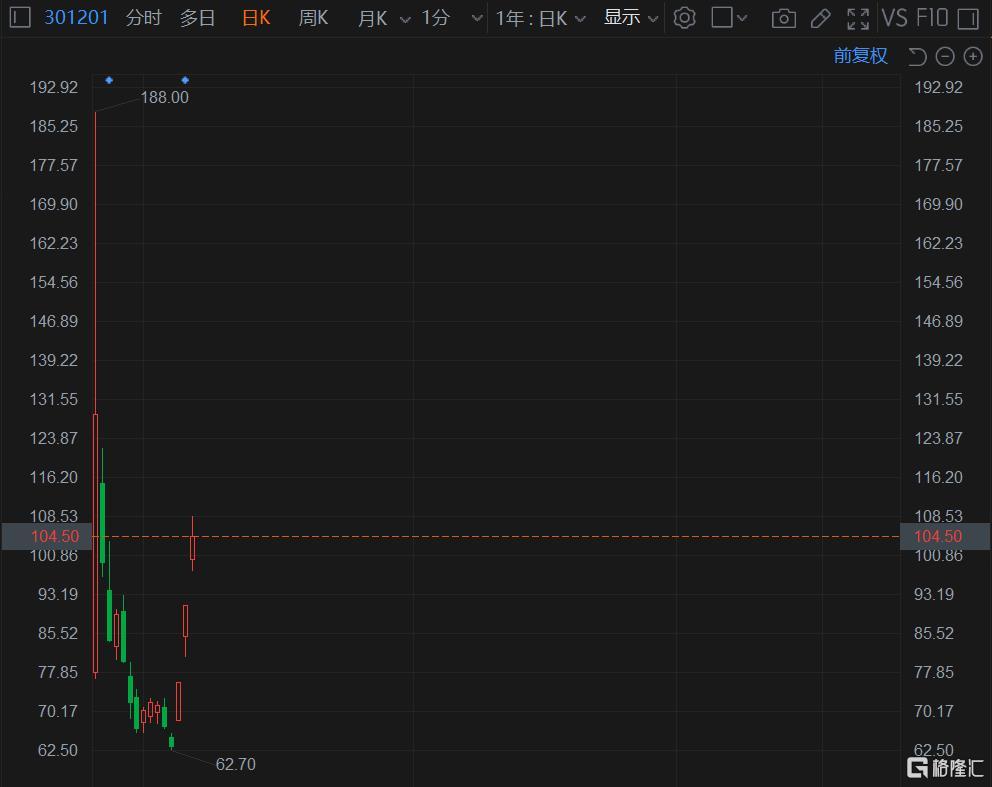Screen dimensions: 992x787
Task: Select the 日K daily candlestick tab
Action: tap(256, 18)
